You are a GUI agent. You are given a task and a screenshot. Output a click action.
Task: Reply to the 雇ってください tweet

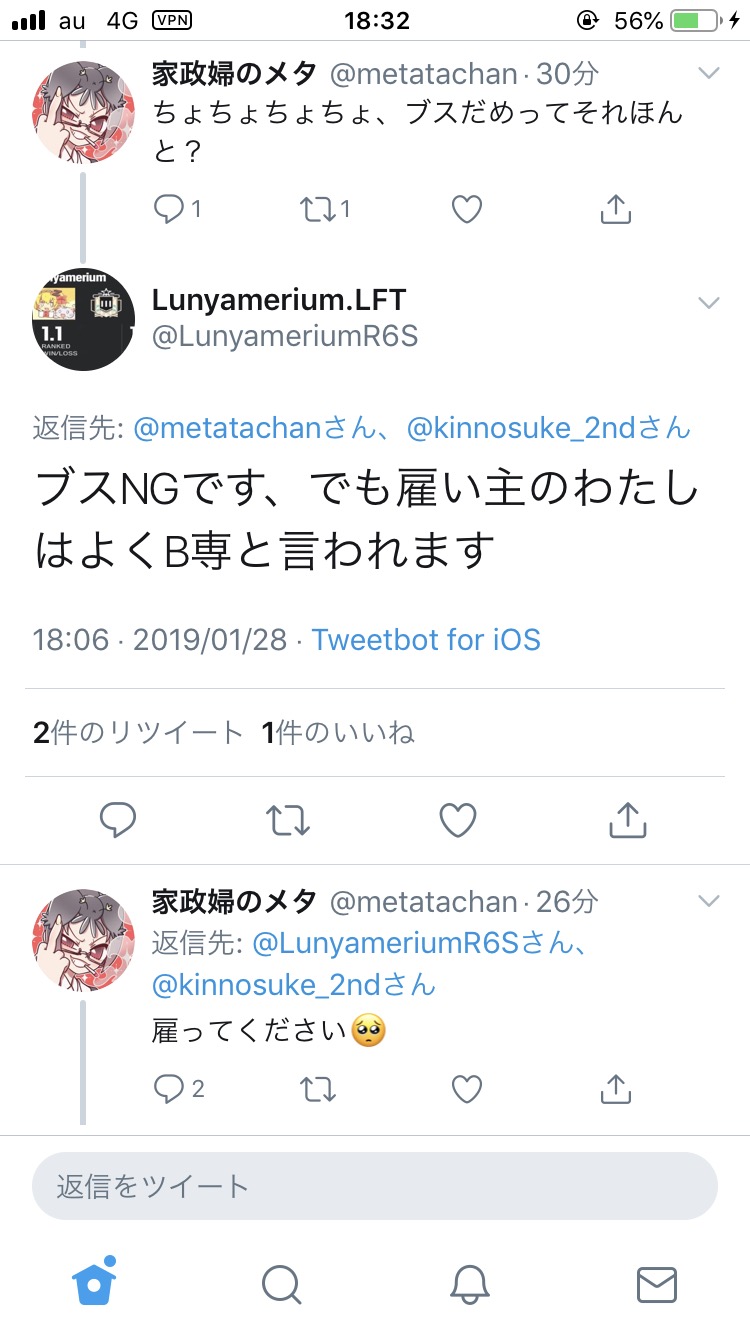pos(170,1088)
